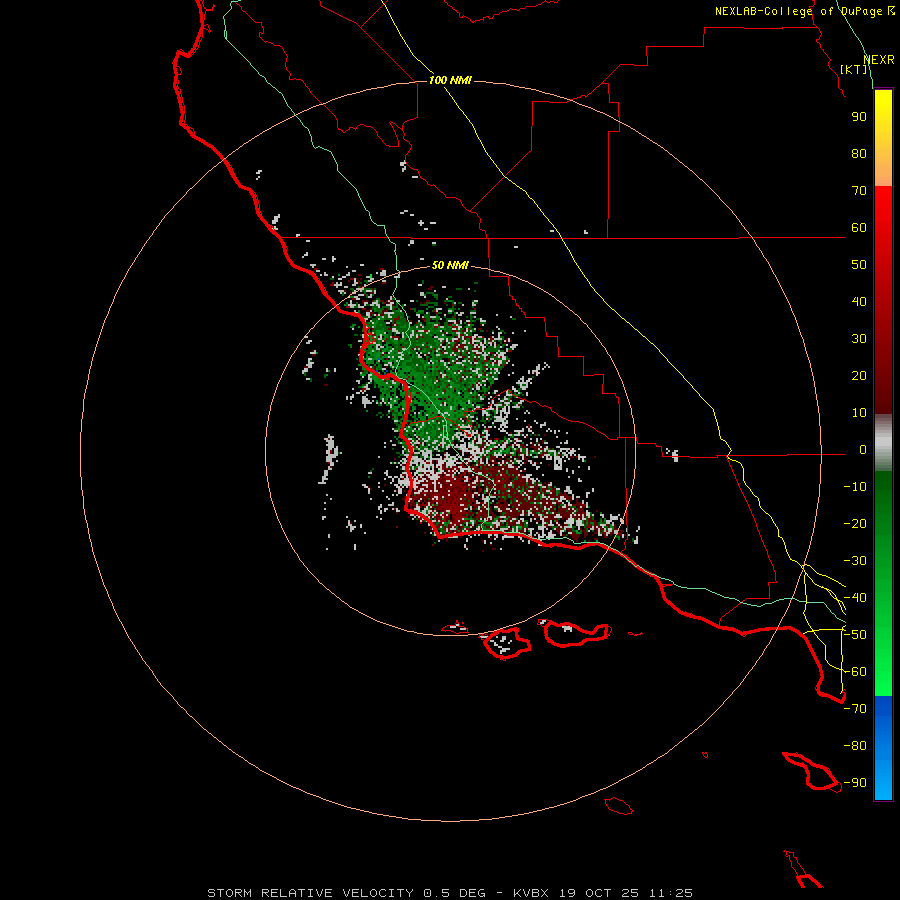This screenshot has width=900, height=900.
Task: Select the "90" value on velocity scale
Action: pyautogui.click(x=859, y=117)
